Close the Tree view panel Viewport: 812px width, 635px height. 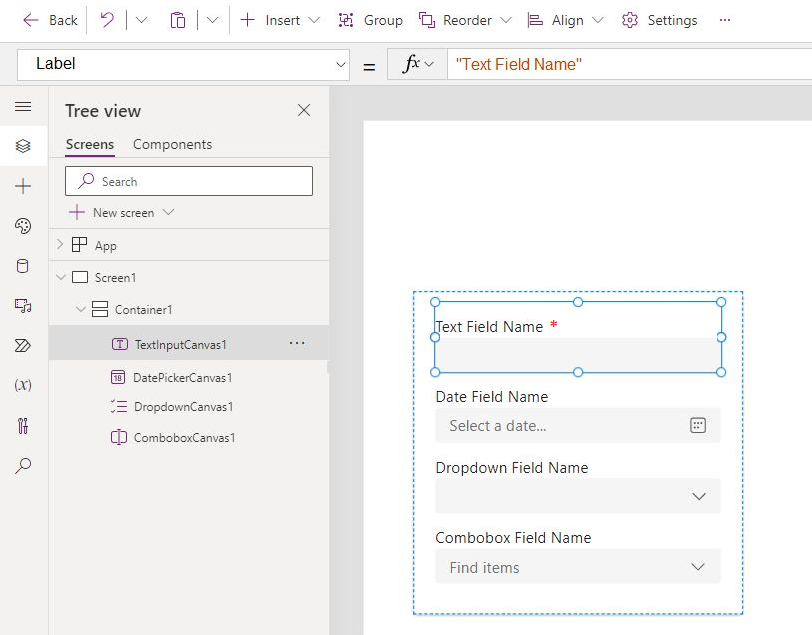(304, 110)
